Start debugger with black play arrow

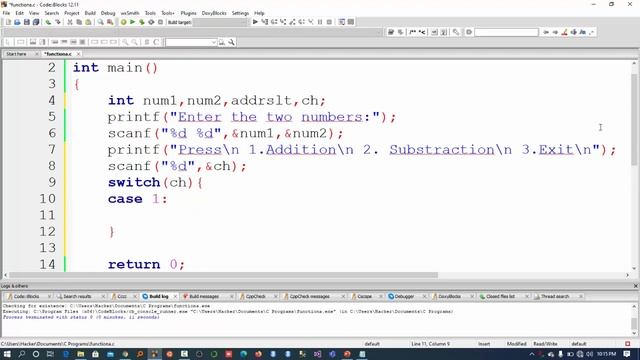click(x=255, y=22)
